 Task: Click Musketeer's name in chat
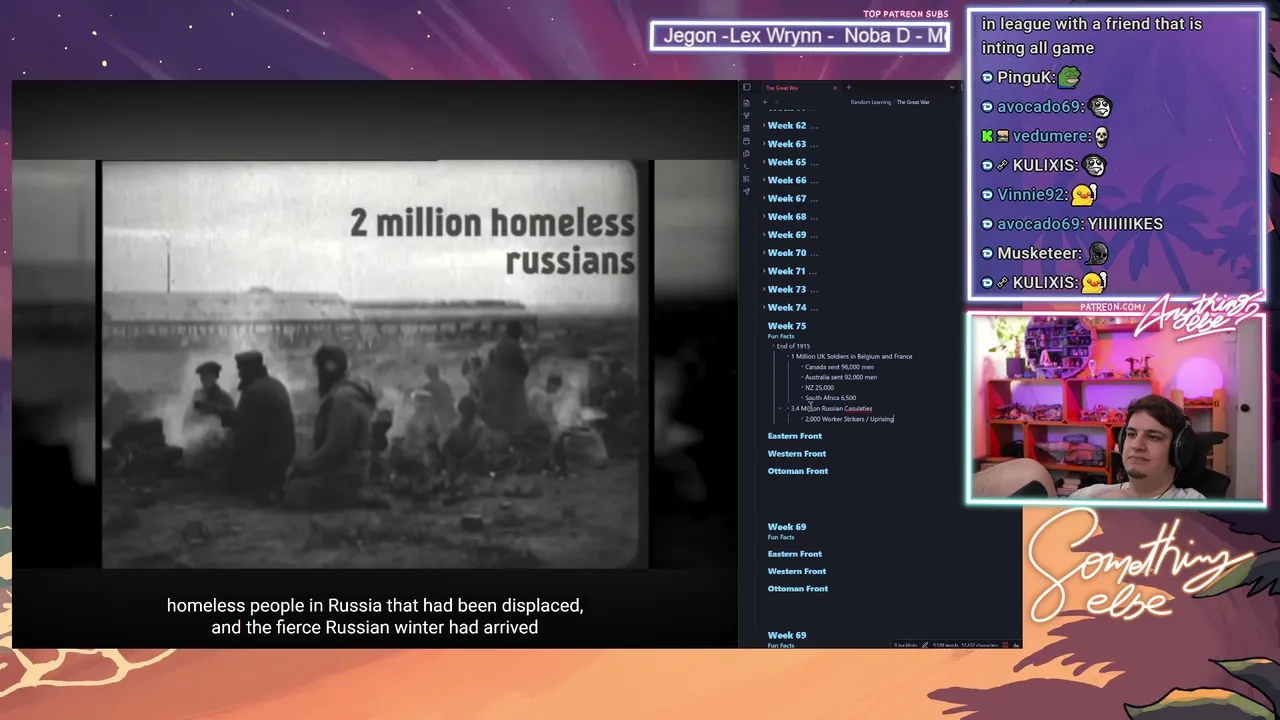tap(1038, 254)
